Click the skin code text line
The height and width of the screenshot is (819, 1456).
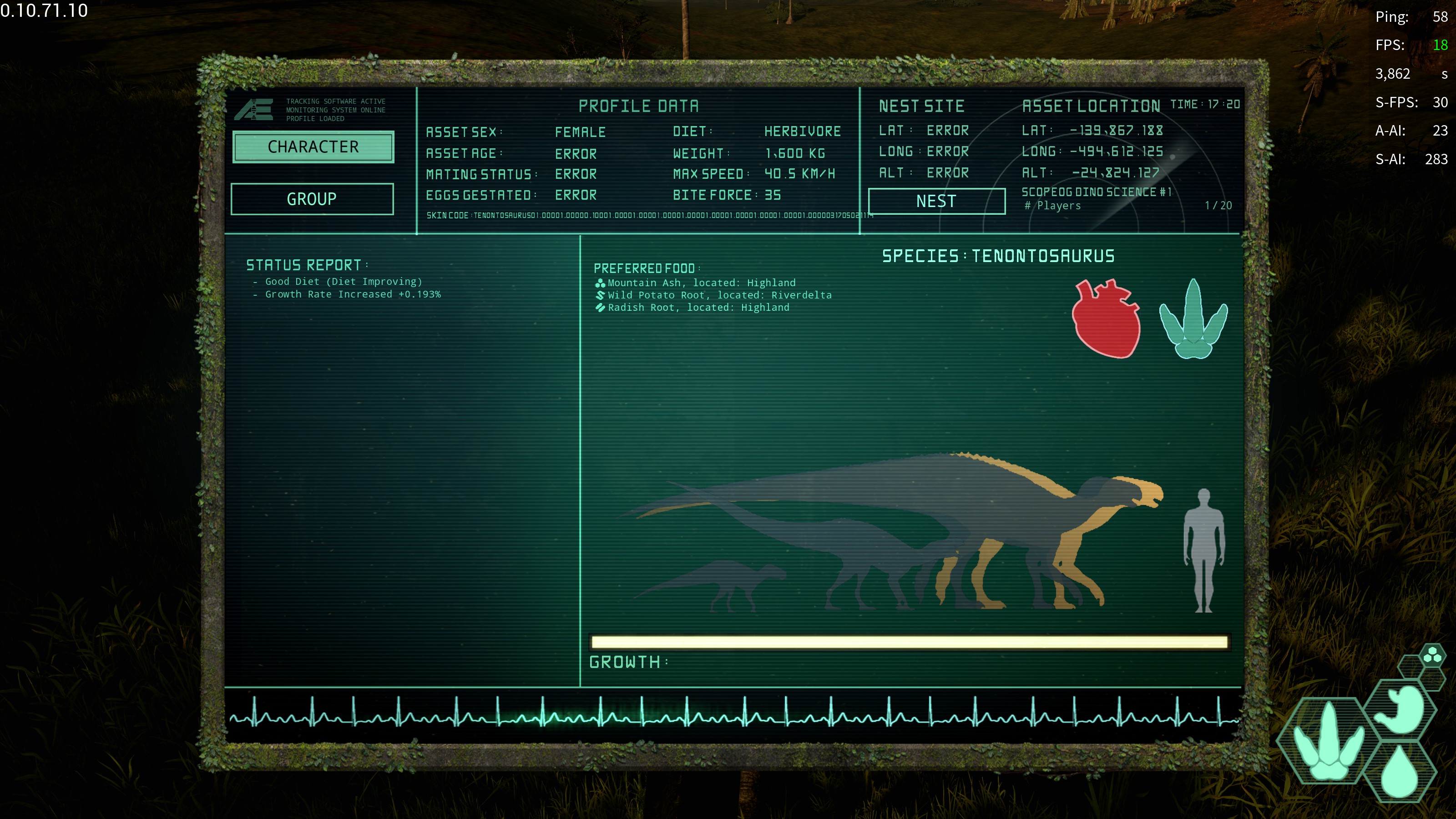coord(650,215)
